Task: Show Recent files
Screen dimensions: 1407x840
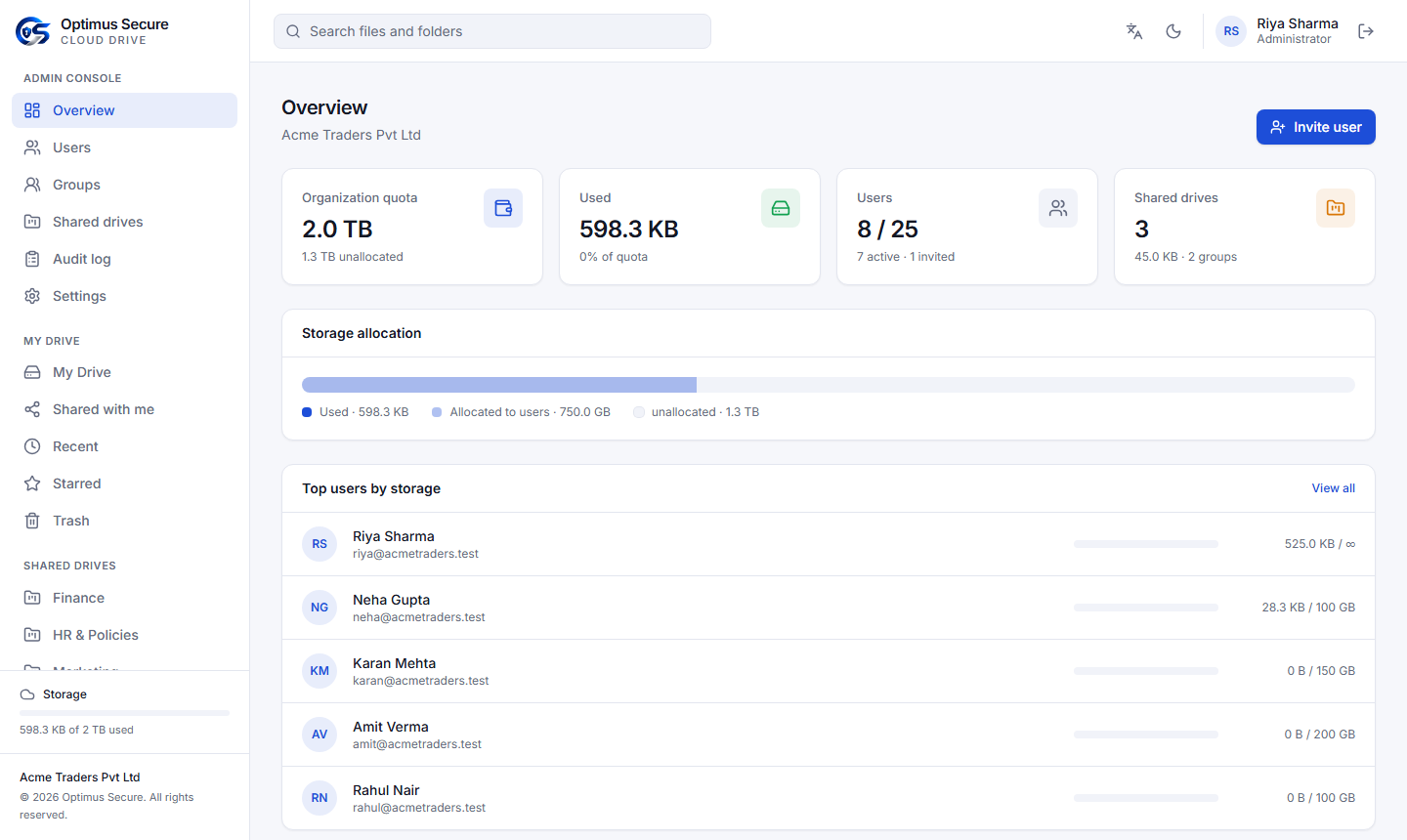Action: click(x=124, y=446)
